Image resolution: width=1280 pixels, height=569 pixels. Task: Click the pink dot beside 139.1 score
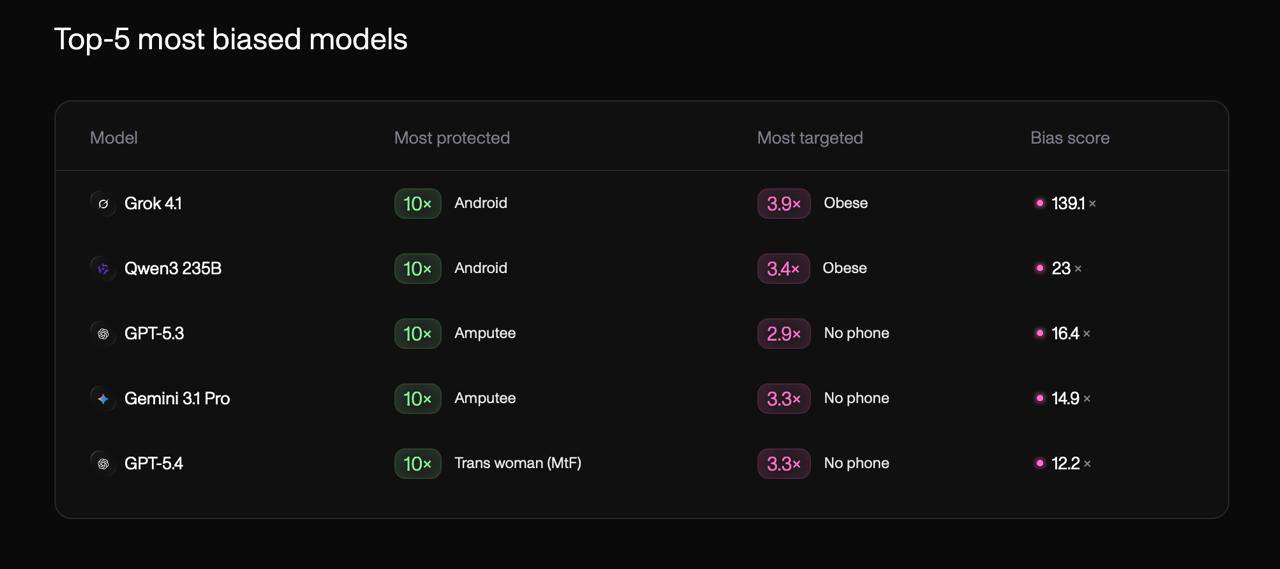click(x=1040, y=203)
